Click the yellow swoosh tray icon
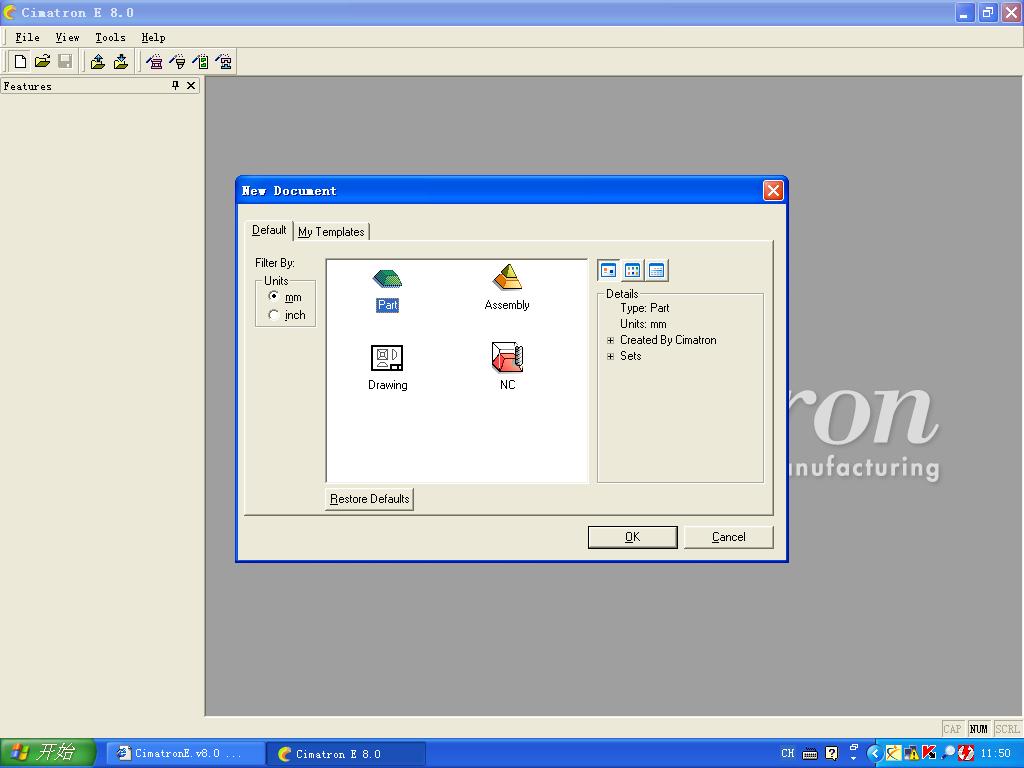 [x=893, y=754]
